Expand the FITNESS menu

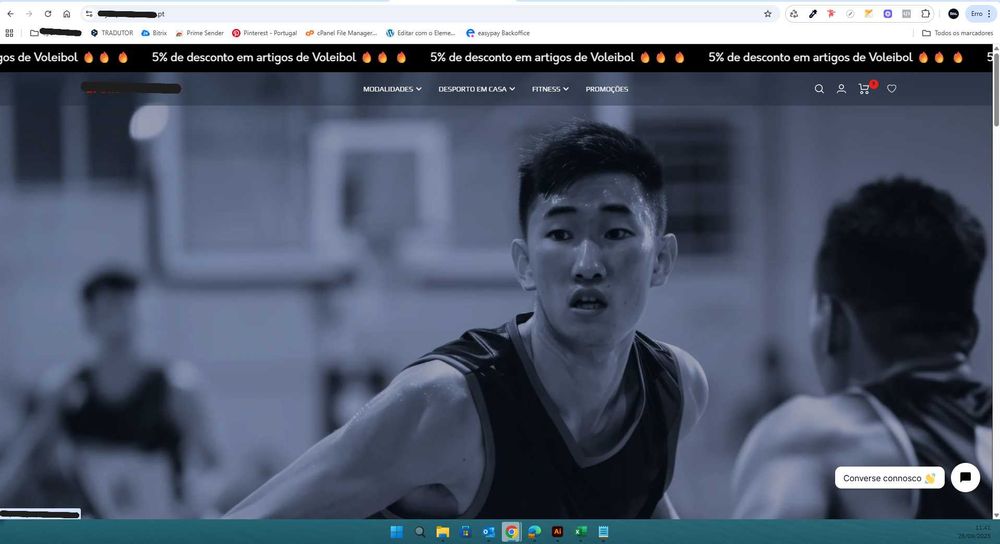(550, 89)
